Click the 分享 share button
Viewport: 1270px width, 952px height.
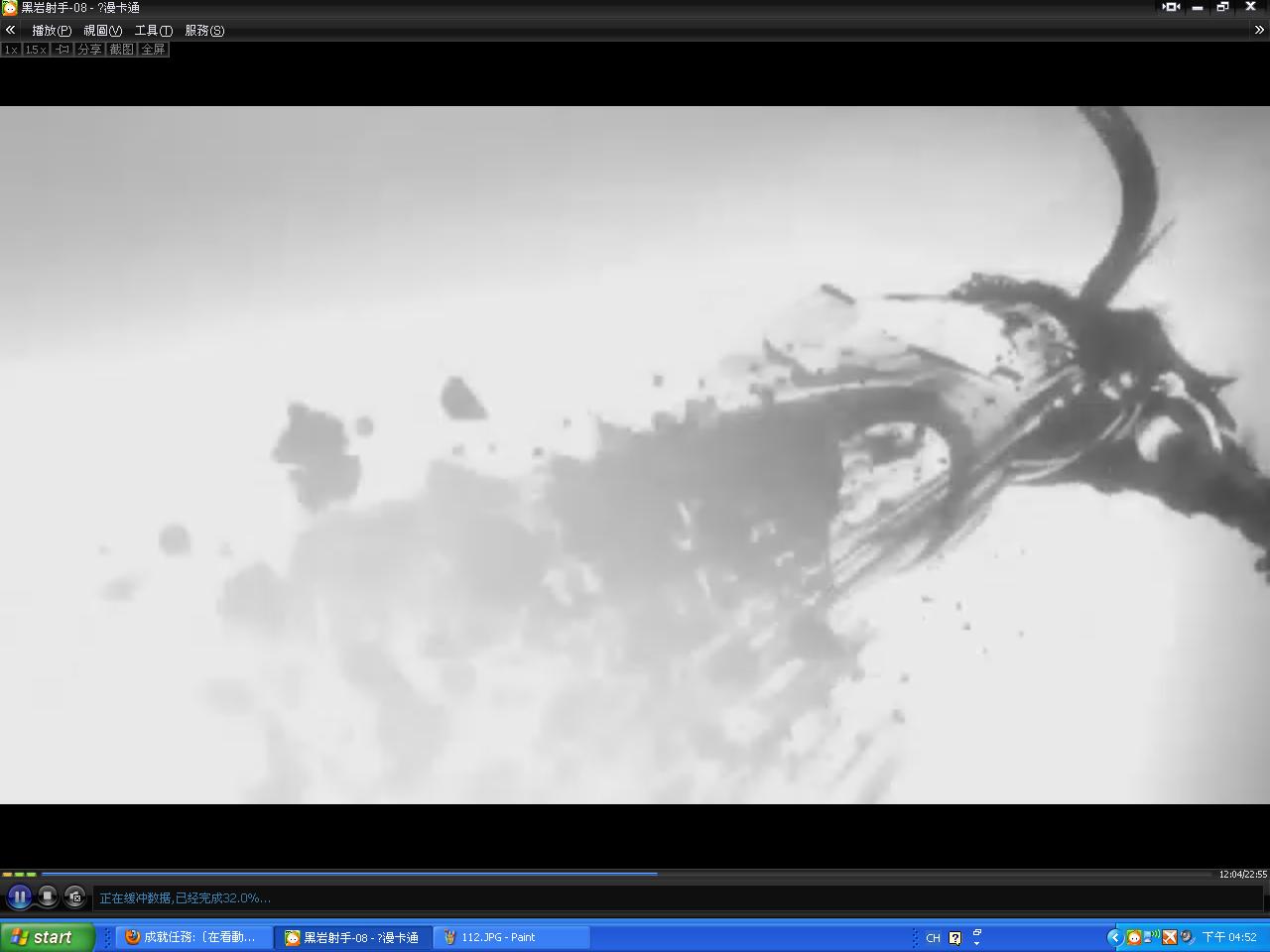(x=89, y=49)
